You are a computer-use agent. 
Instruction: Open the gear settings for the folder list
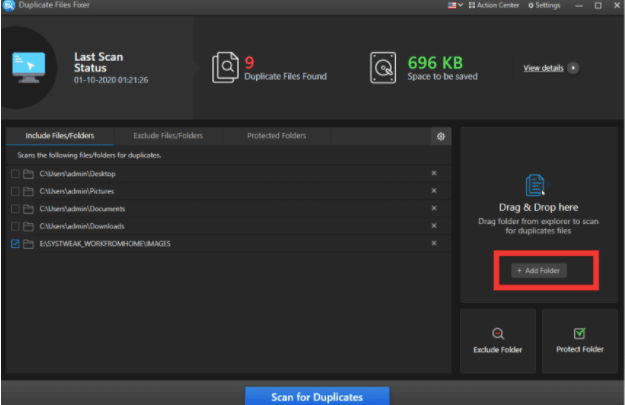441,136
